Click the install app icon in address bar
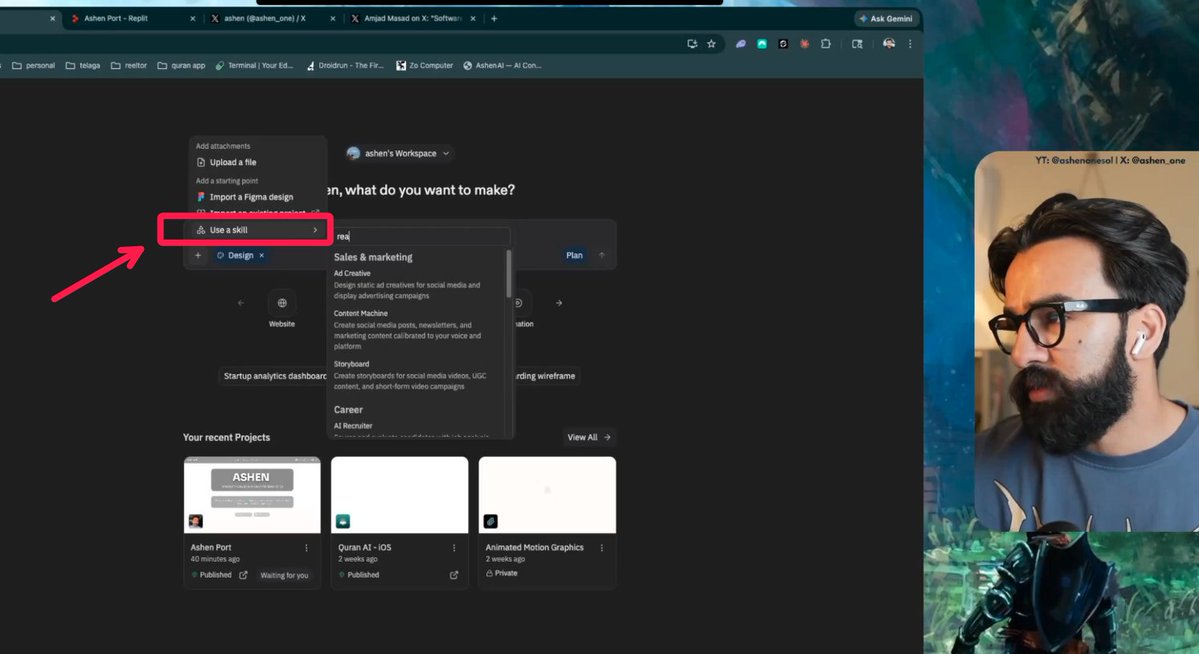 coord(692,44)
